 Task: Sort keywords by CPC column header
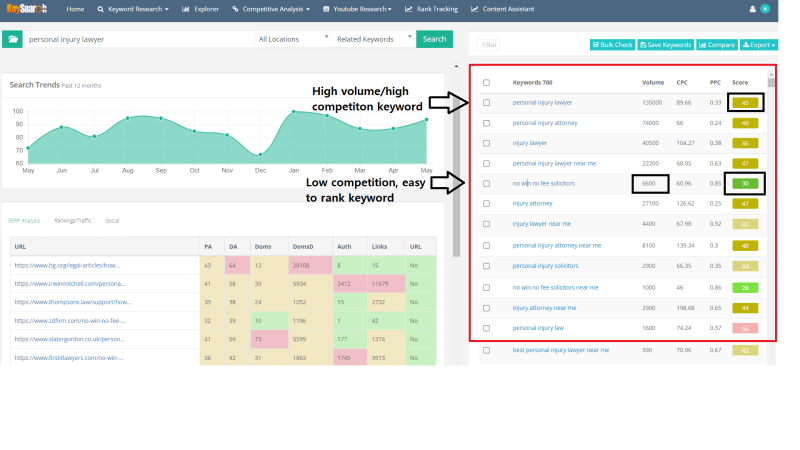(x=682, y=82)
